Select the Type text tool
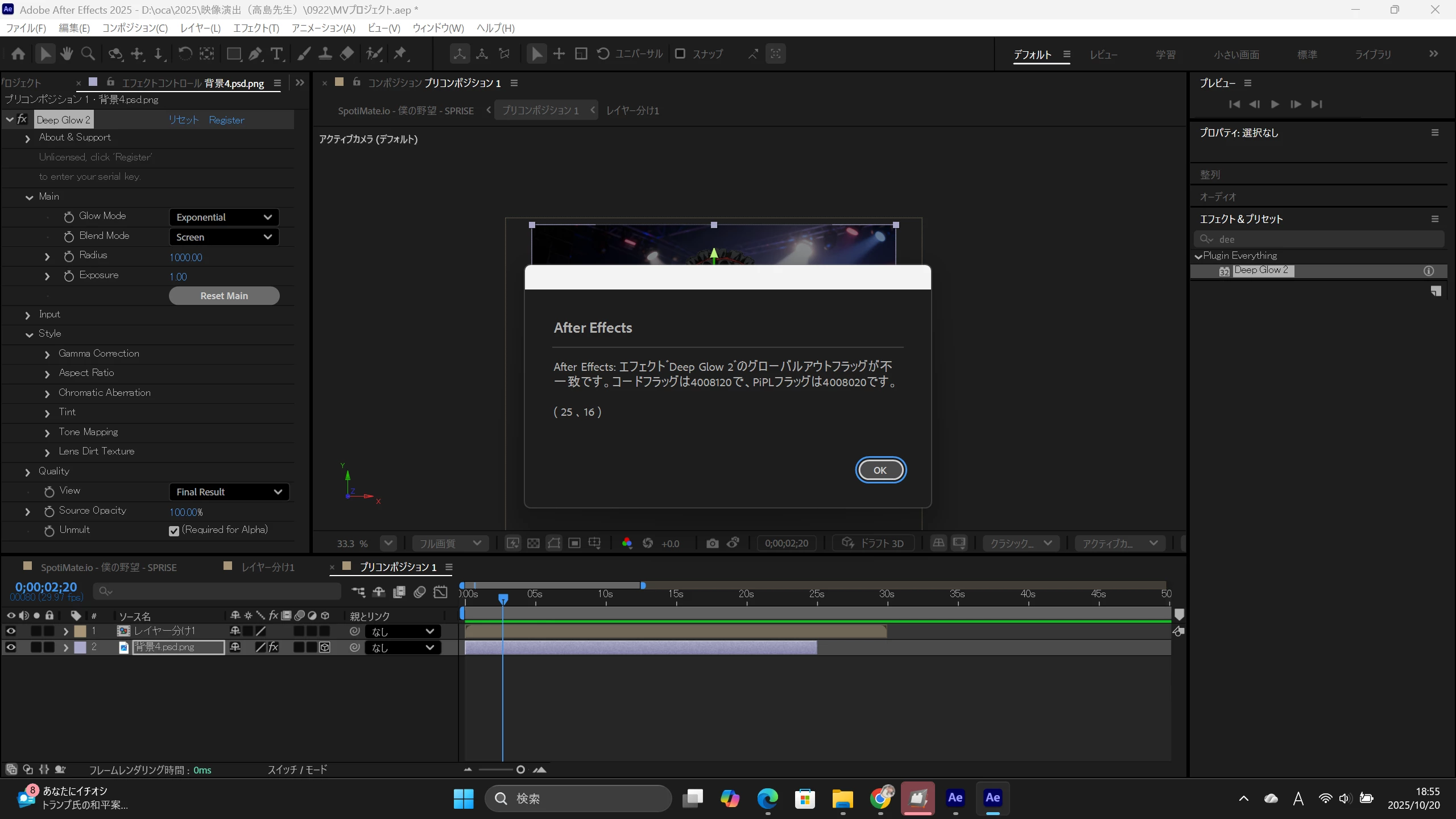1456x819 pixels. 277,53
